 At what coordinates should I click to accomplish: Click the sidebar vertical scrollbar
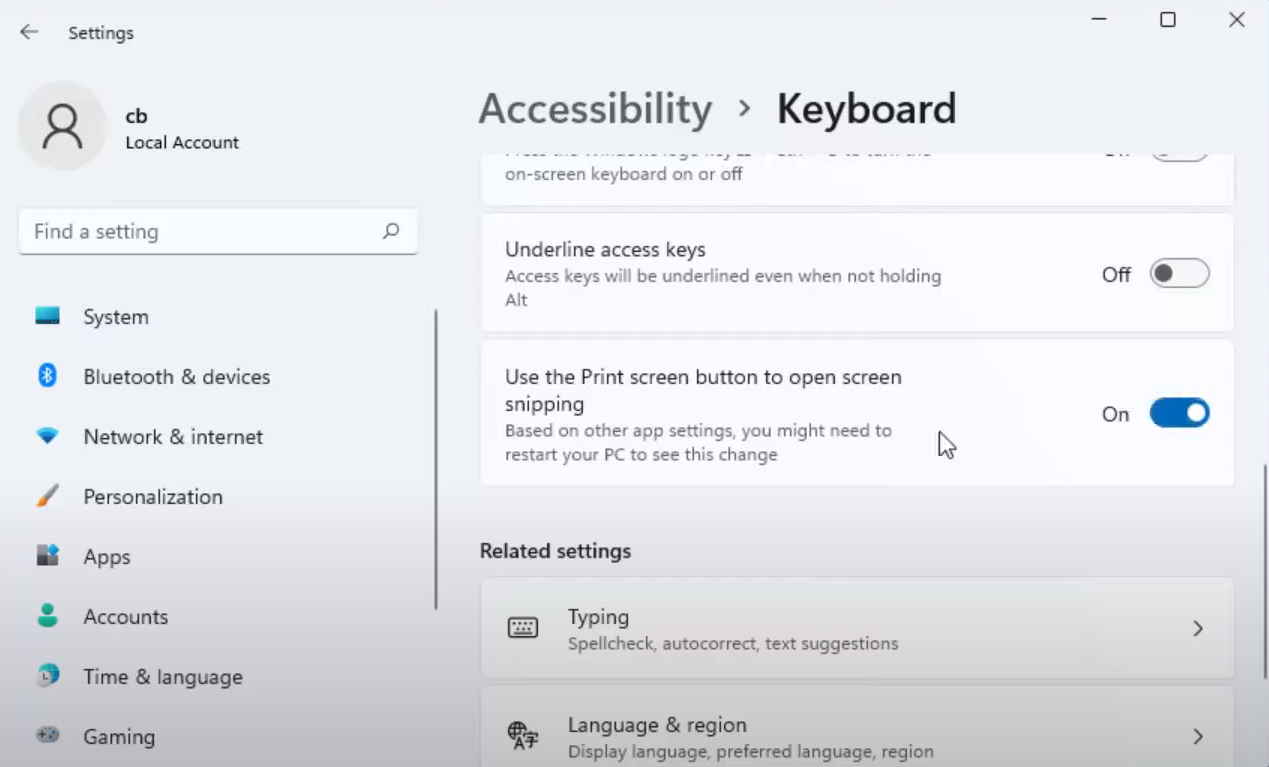click(436, 460)
